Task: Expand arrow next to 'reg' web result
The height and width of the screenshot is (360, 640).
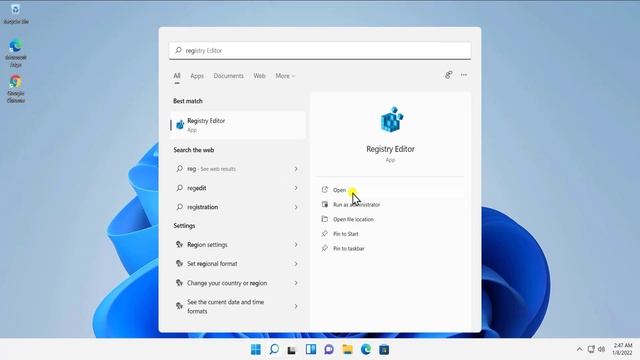Action: point(296,169)
